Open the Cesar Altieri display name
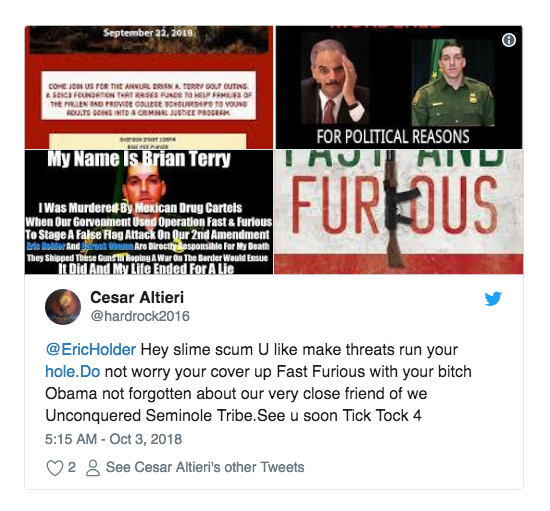The height and width of the screenshot is (511, 550). pos(137,297)
